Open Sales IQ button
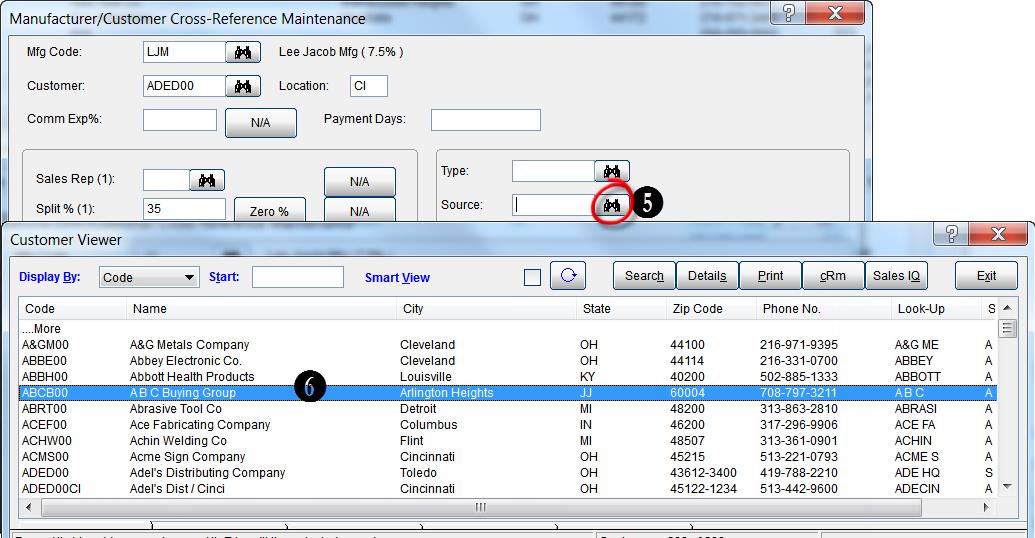Image resolution: width=1035 pixels, height=538 pixels. coord(896,276)
